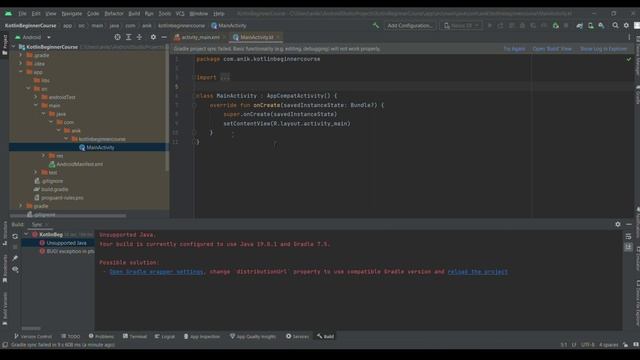
Task: Open the Device Manager toolbar icon
Action: (591, 25)
